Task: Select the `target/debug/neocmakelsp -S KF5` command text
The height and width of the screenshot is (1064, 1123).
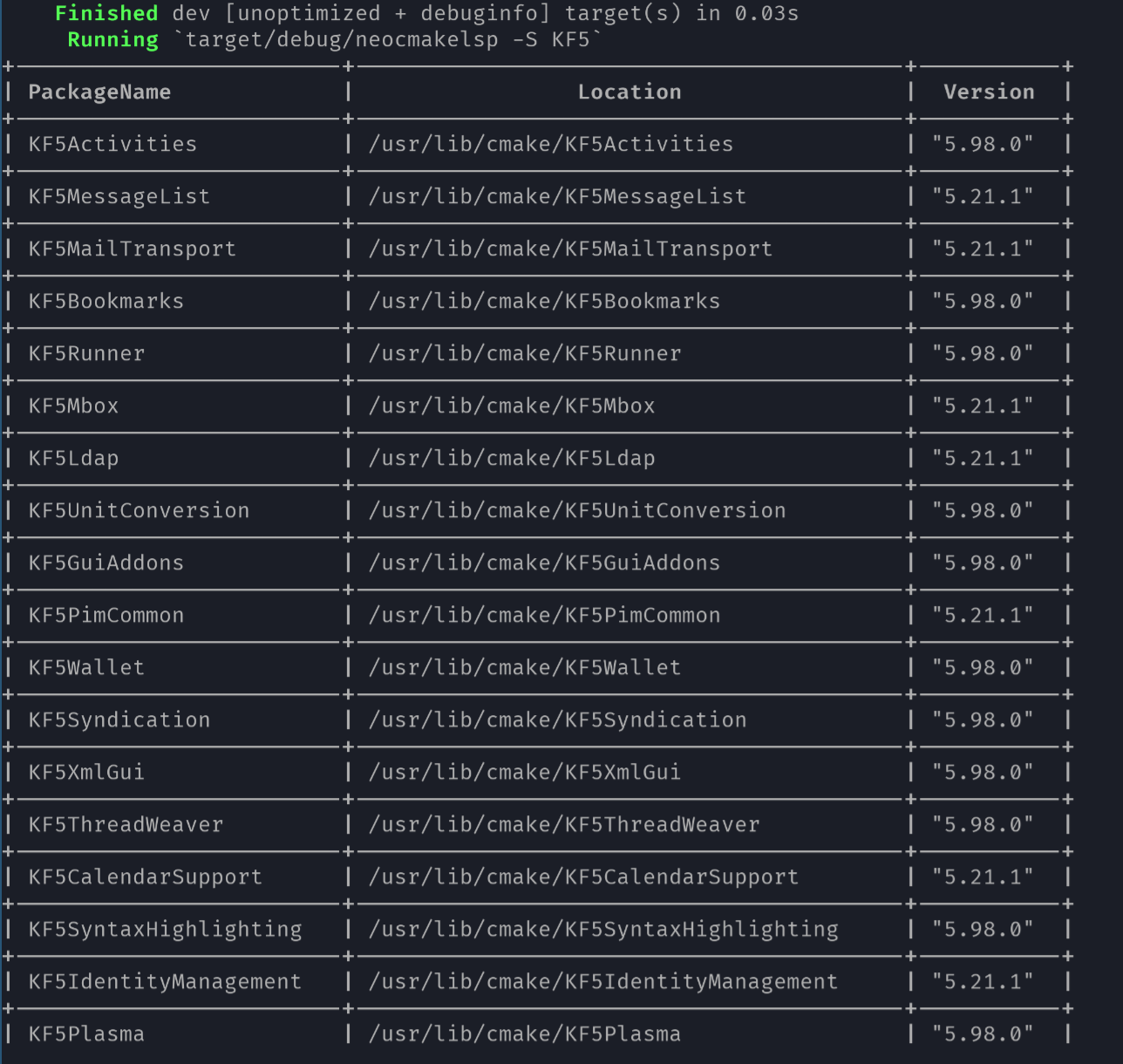Action: tap(387, 40)
